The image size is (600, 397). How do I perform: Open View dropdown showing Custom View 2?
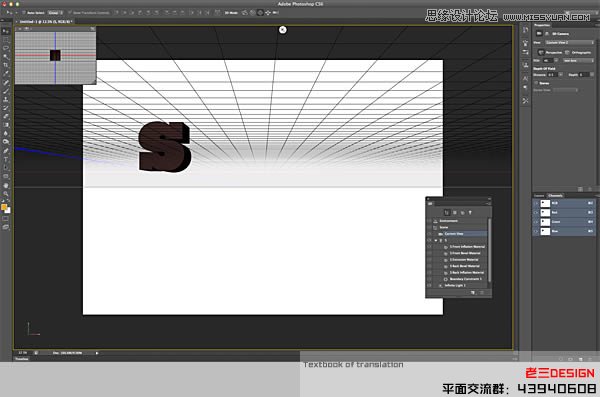pos(569,42)
